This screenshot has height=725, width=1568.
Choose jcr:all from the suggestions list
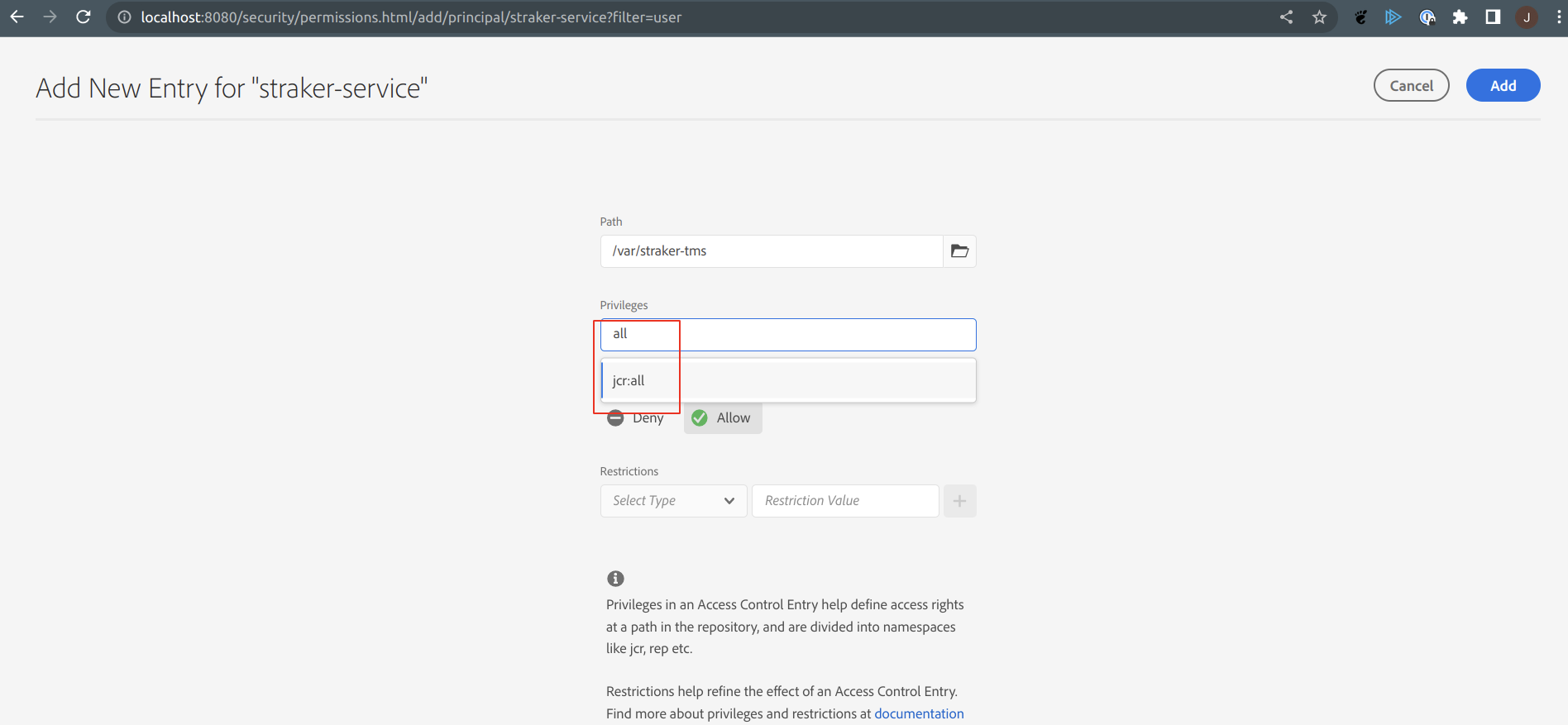pyautogui.click(x=788, y=380)
